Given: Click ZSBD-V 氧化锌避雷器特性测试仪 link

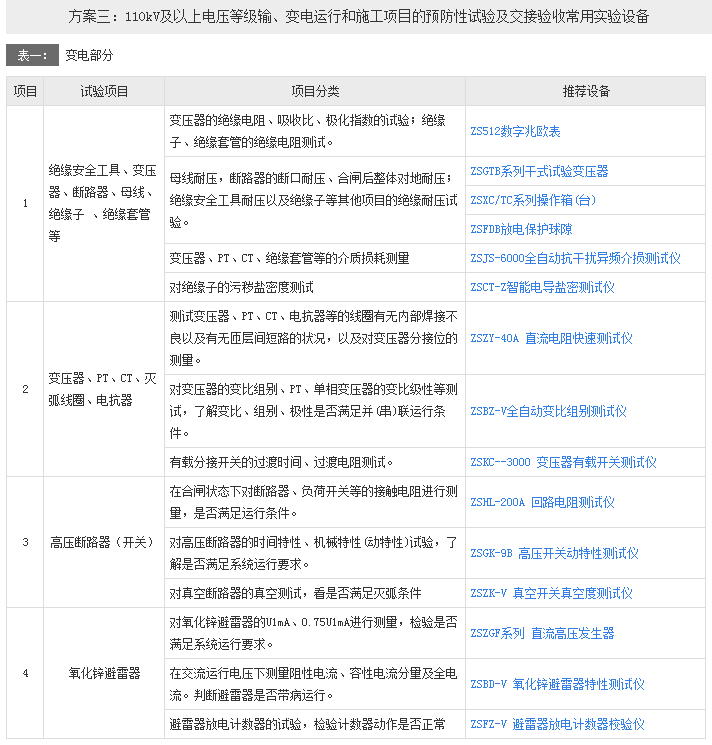Looking at the screenshot, I should pyautogui.click(x=557, y=684).
